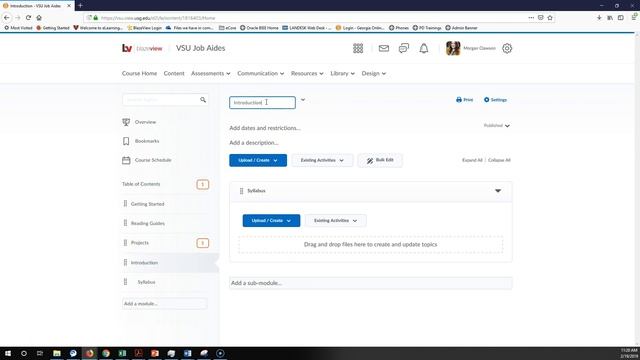Open the Published status dropdown
The width and height of the screenshot is (640, 360).
click(x=497, y=126)
